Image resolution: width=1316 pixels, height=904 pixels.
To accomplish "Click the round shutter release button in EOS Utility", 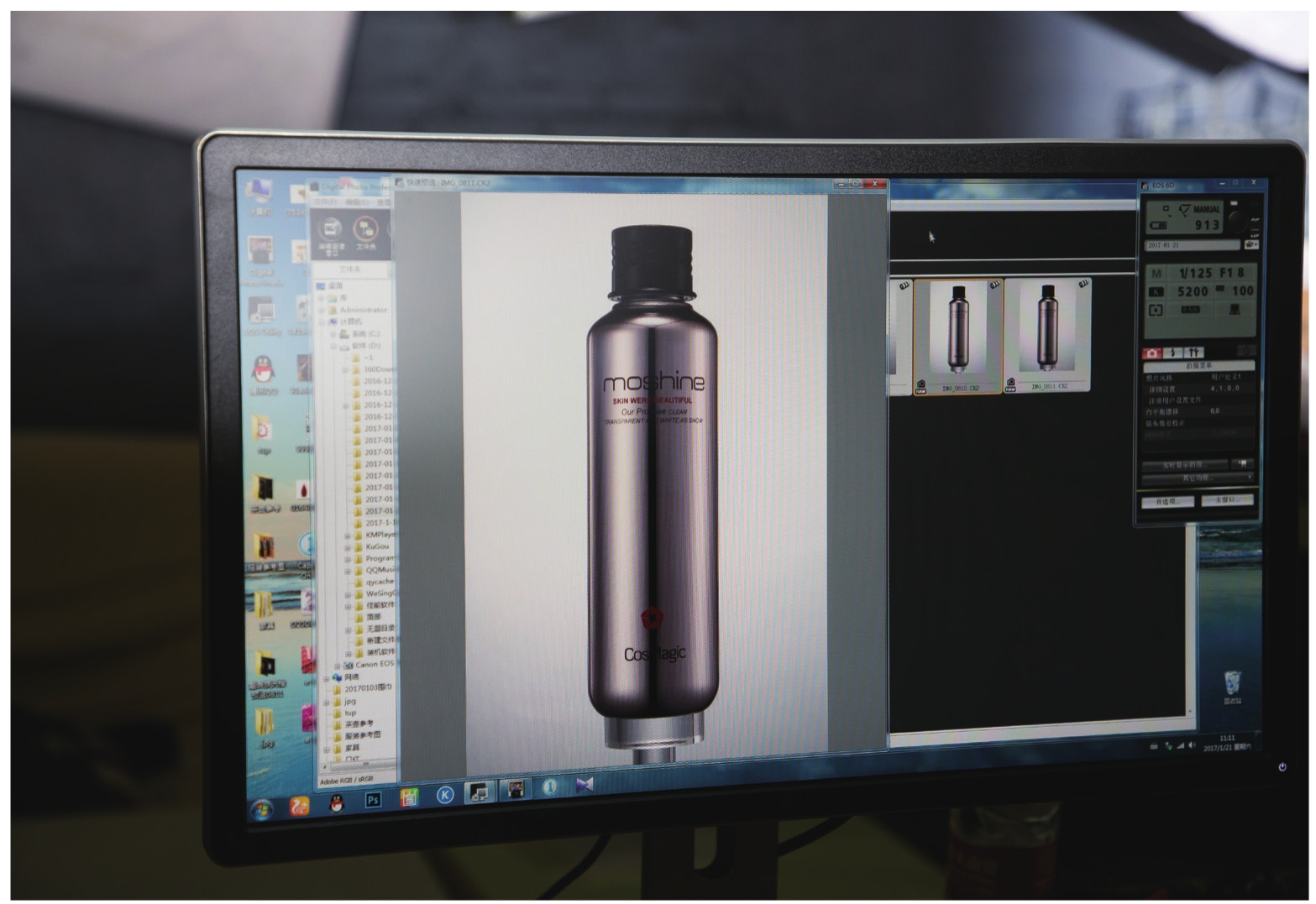I will click(1236, 218).
